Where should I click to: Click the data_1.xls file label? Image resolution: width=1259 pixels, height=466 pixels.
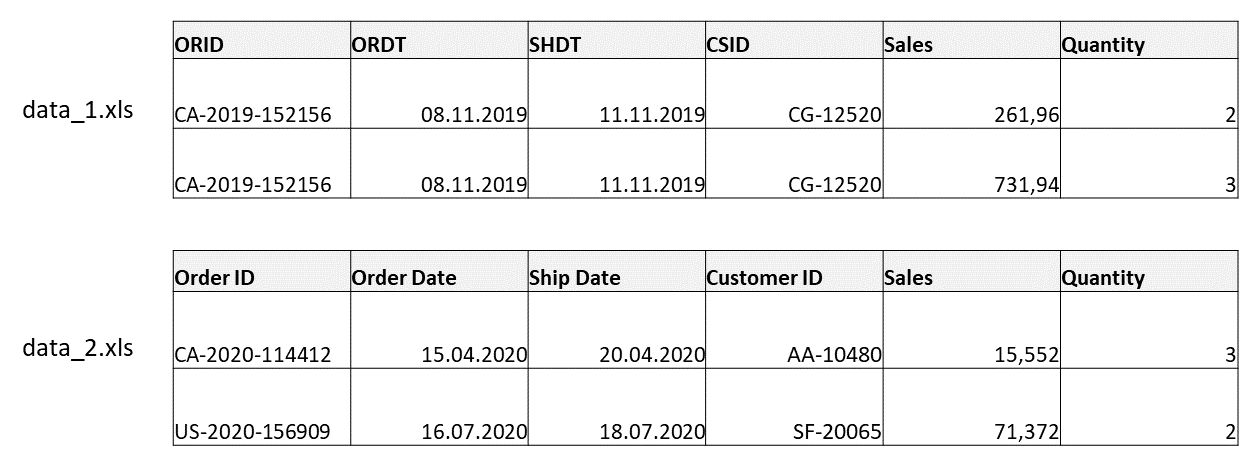coord(78,111)
